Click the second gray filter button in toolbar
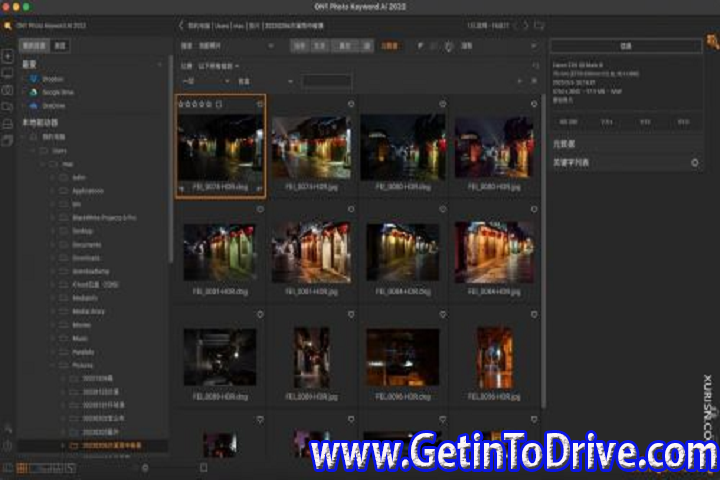The image size is (720, 480). click(x=320, y=46)
